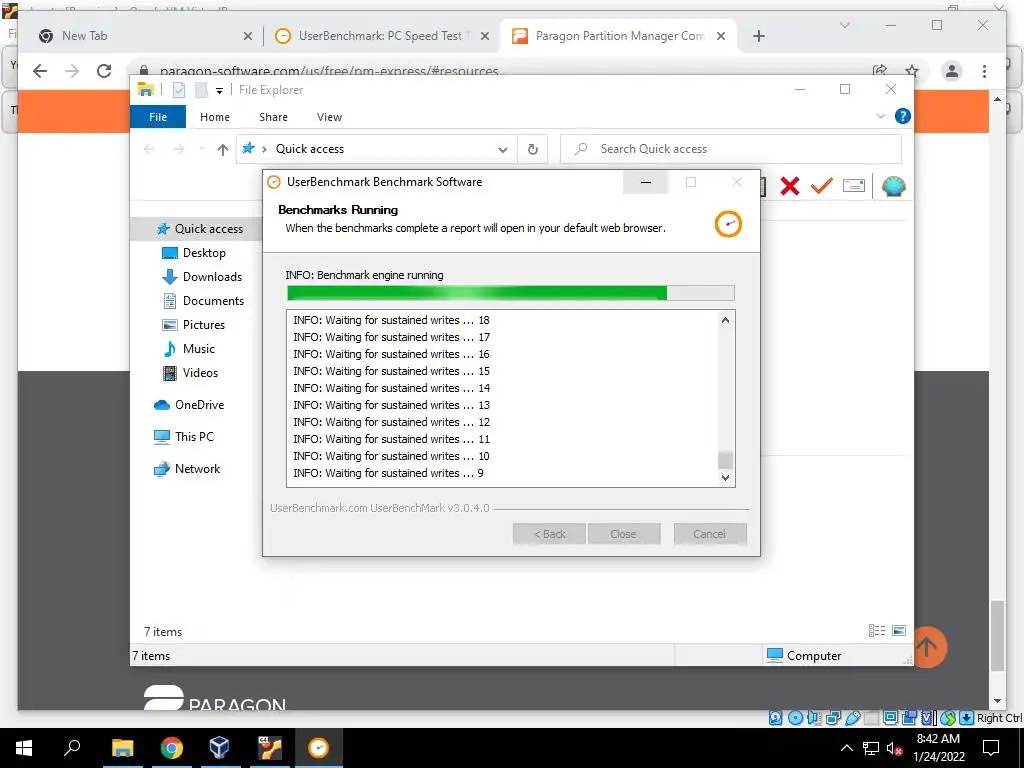Open the File Explorer folder icon in title bar
This screenshot has height=768, width=1024.
pos(146,89)
